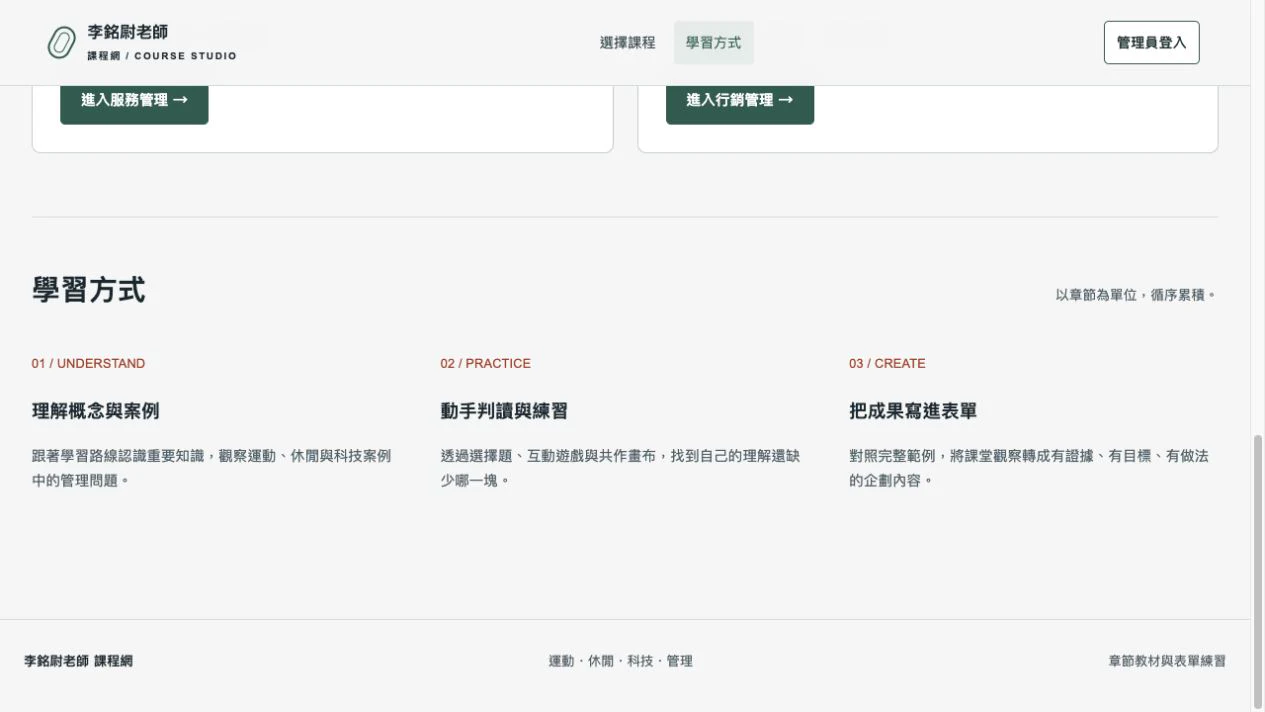Screen dimensions: 1265x712
Task: Click the heading 理解概念與案例
Action: click(x=95, y=411)
